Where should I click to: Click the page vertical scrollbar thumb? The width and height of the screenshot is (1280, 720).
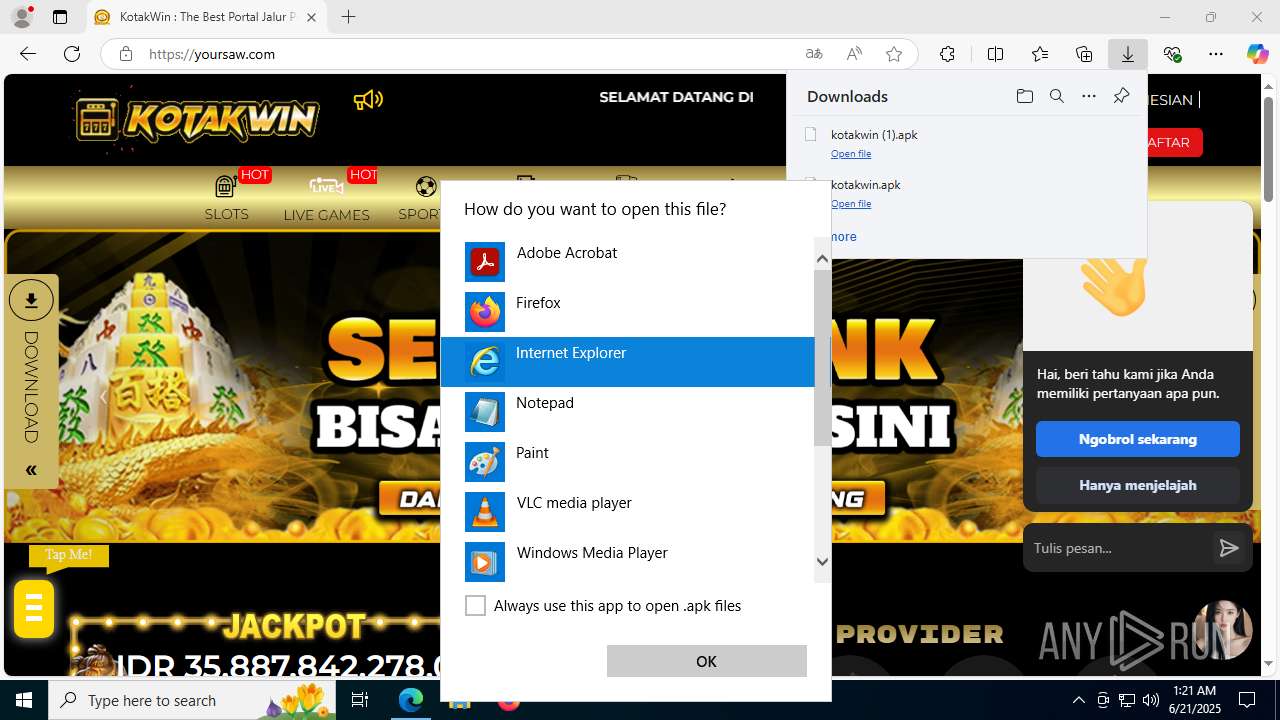pyautogui.click(x=1270, y=148)
